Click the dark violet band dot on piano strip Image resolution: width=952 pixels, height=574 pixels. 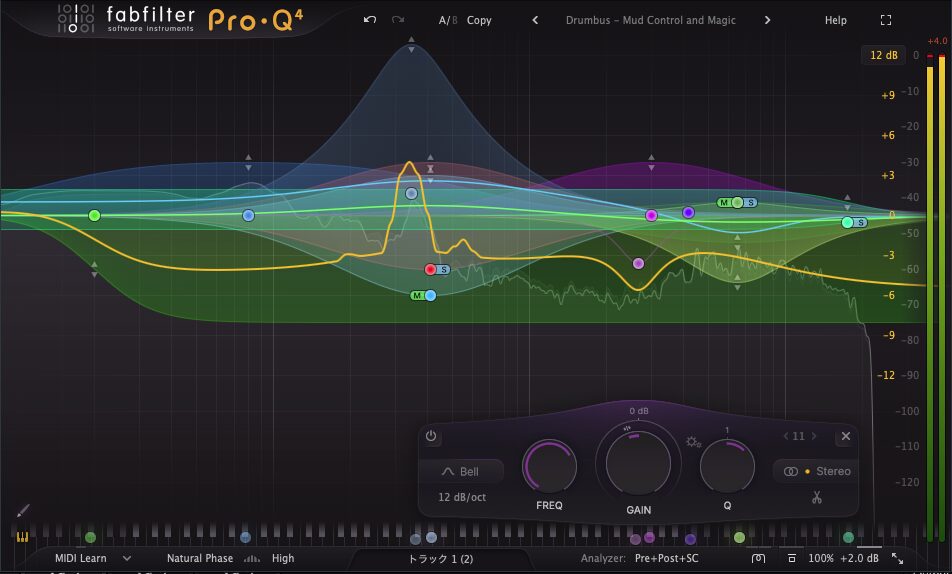click(x=690, y=539)
